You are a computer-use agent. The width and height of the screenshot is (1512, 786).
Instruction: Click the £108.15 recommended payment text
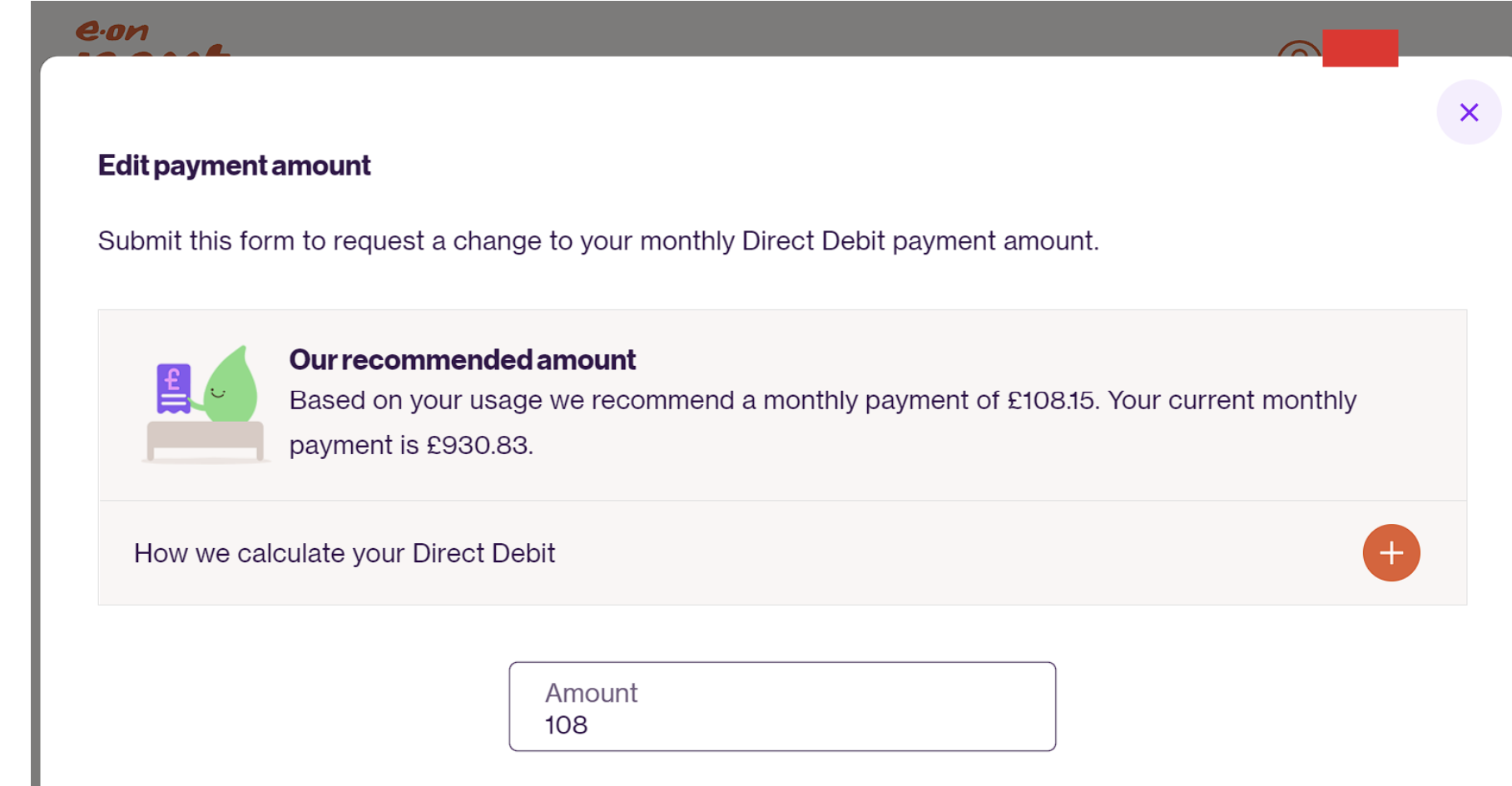[1053, 400]
